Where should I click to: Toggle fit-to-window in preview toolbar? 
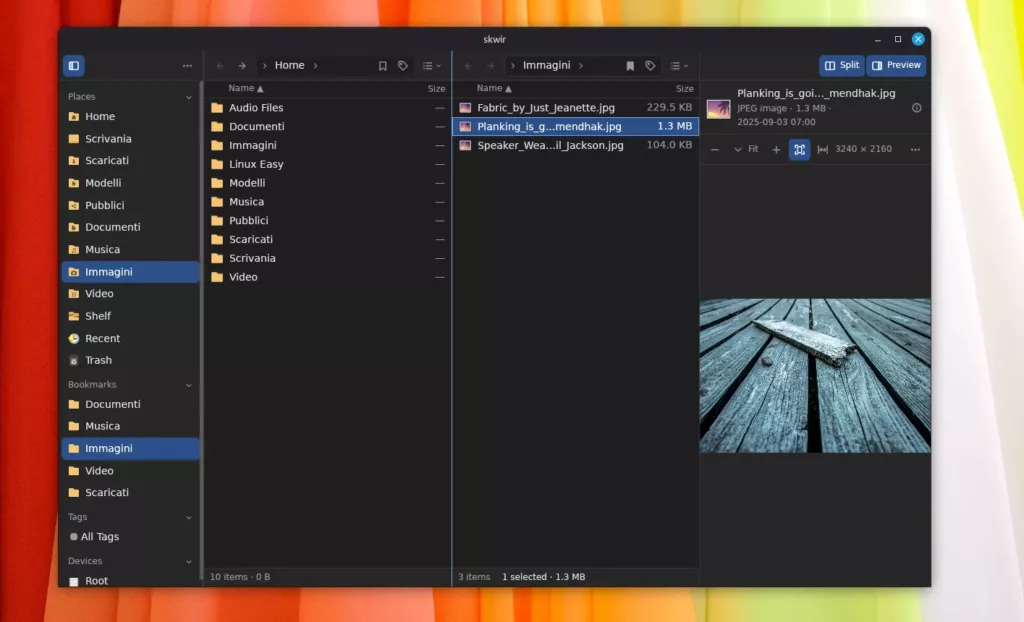(799, 150)
